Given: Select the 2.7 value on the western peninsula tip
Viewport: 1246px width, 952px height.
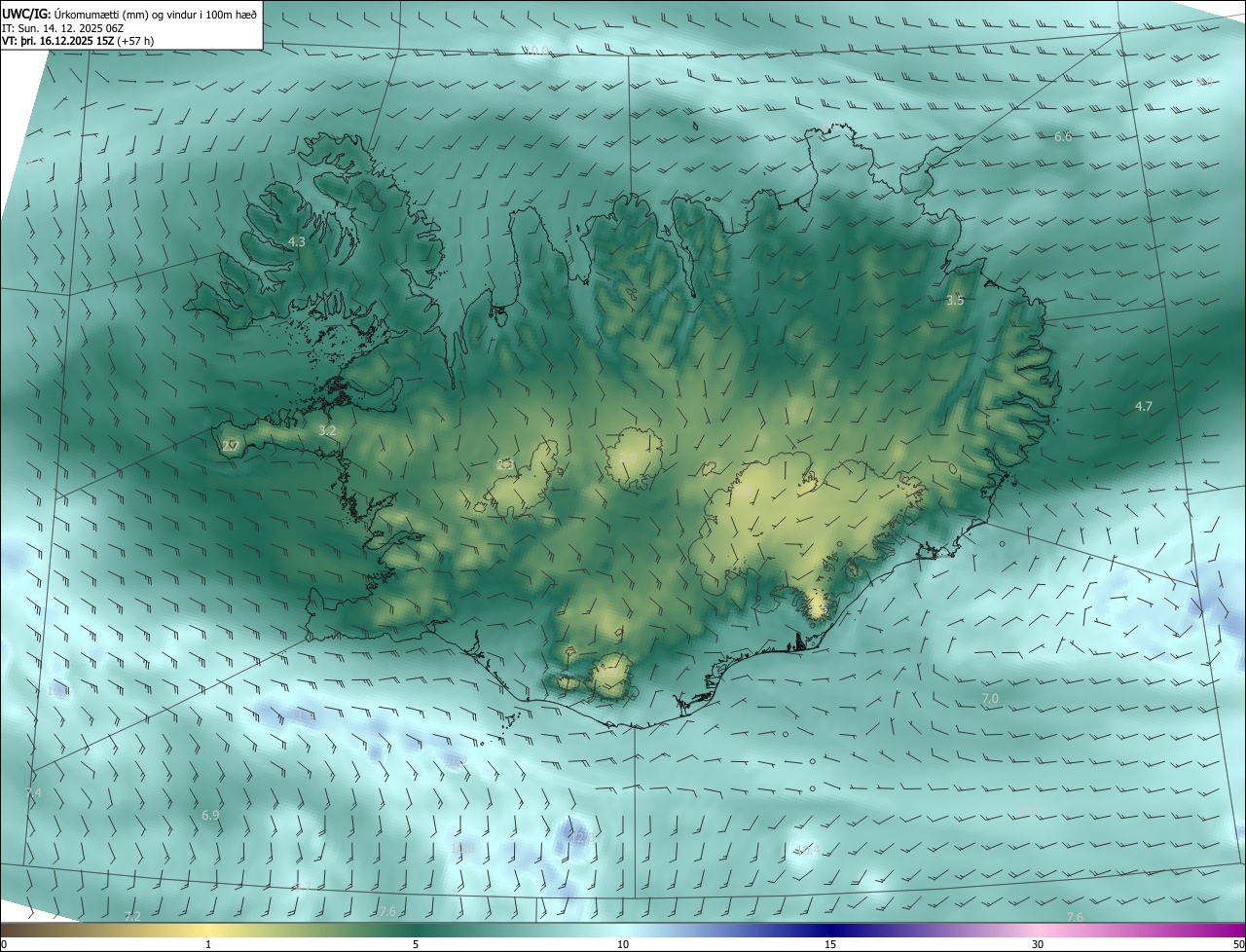Looking at the screenshot, I should [231, 447].
